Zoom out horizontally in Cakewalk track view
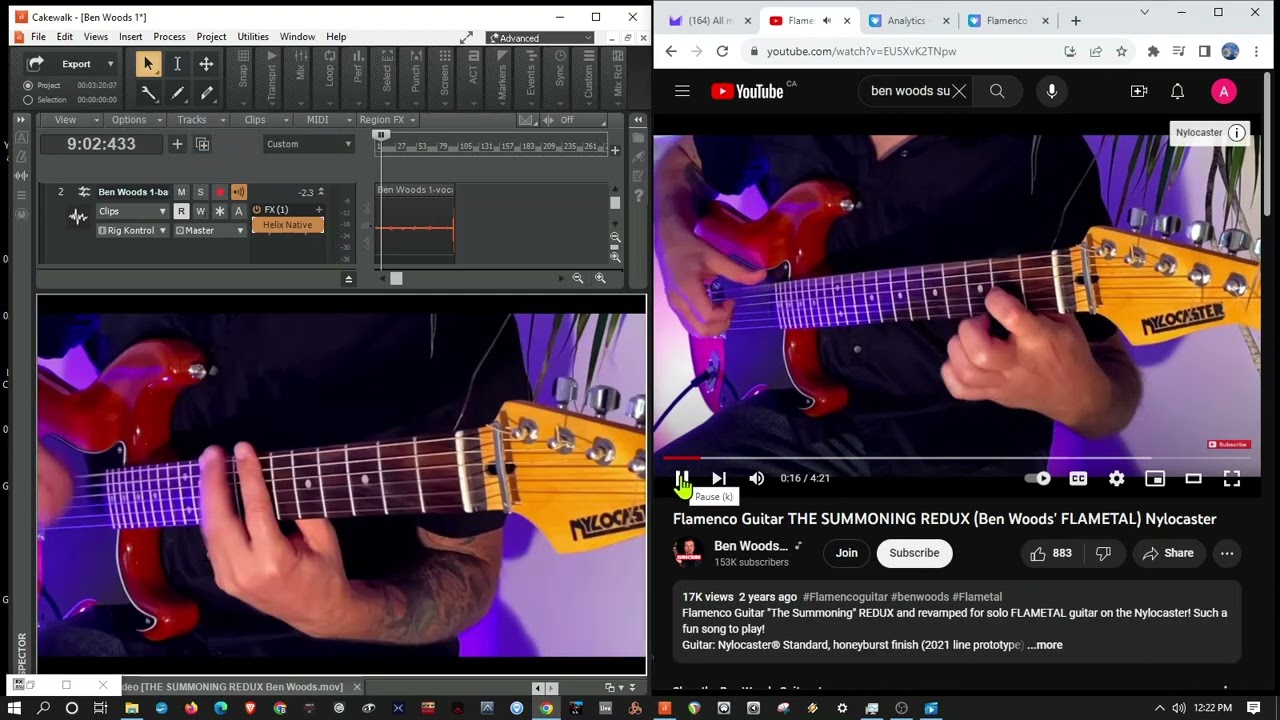Viewport: 1280px width, 720px height. (x=577, y=279)
